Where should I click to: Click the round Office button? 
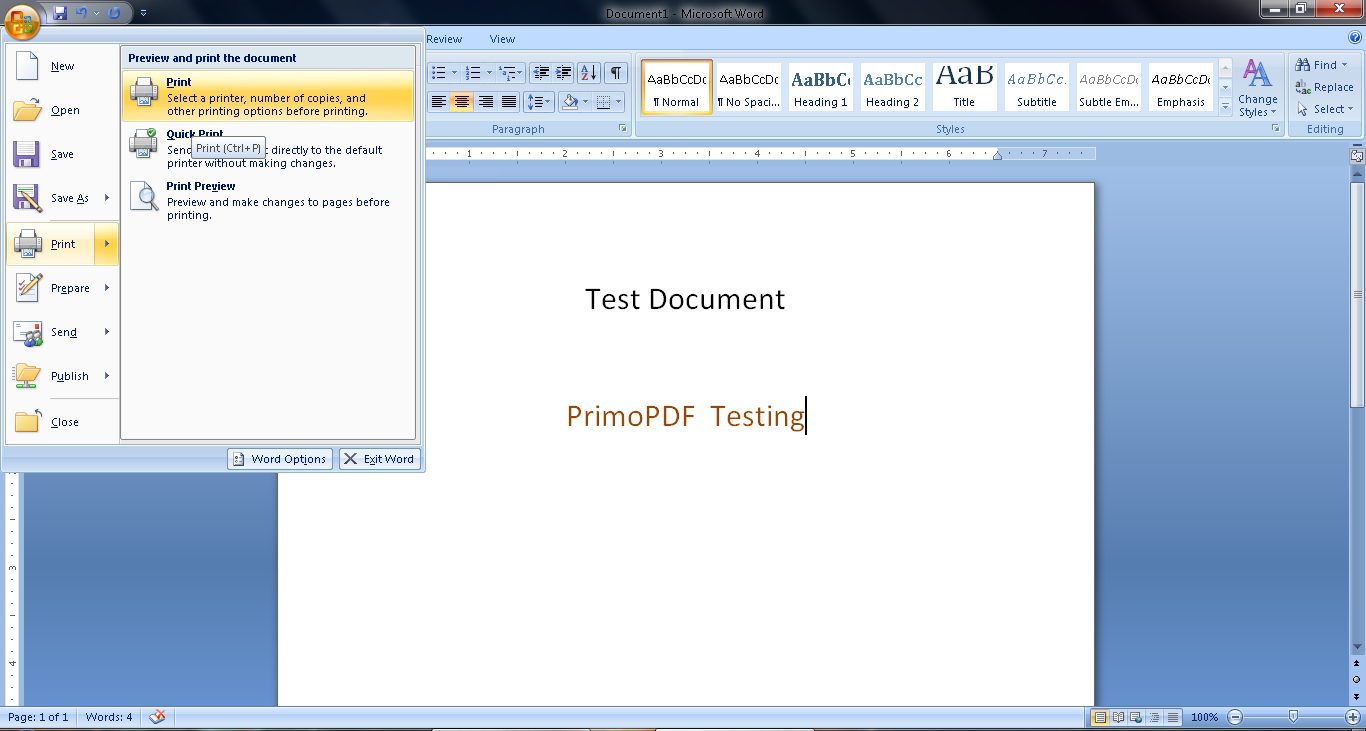coord(22,20)
